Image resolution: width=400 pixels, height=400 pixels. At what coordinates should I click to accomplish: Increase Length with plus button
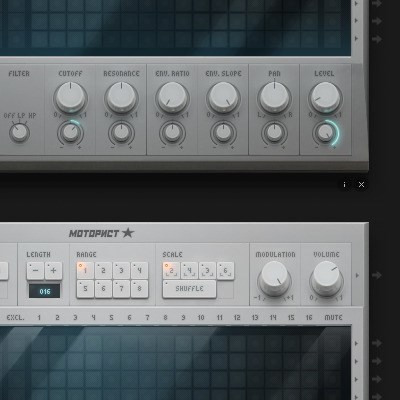coord(53,271)
